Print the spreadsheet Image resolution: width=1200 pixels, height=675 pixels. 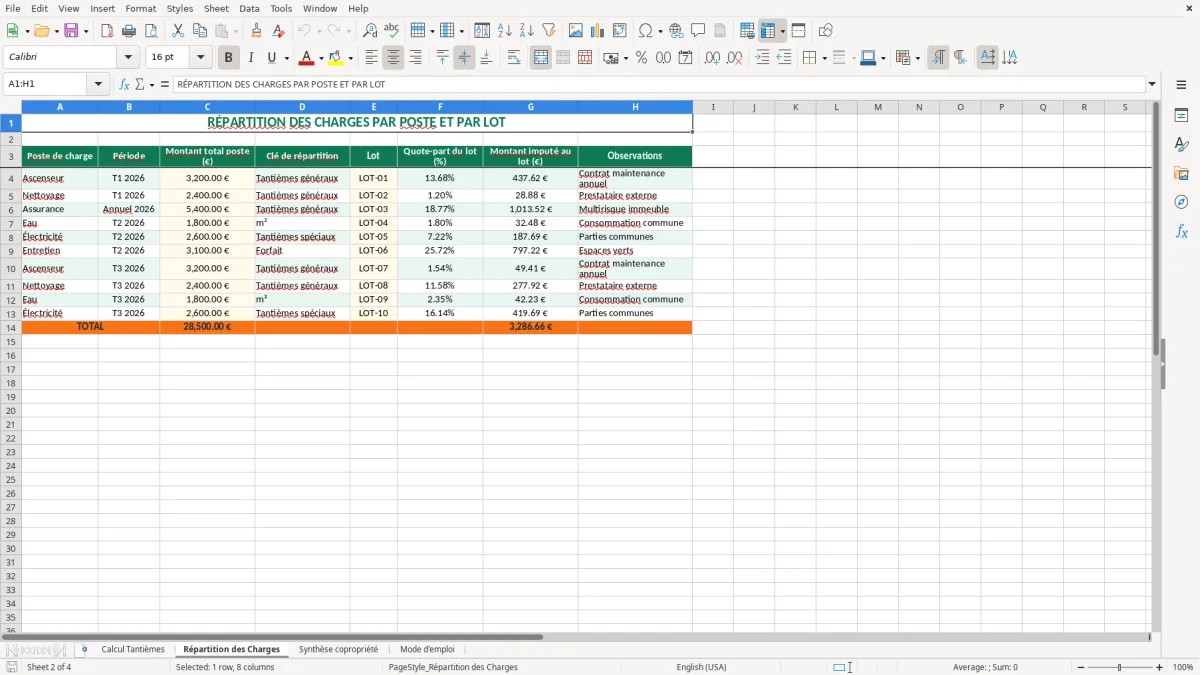pos(129,31)
